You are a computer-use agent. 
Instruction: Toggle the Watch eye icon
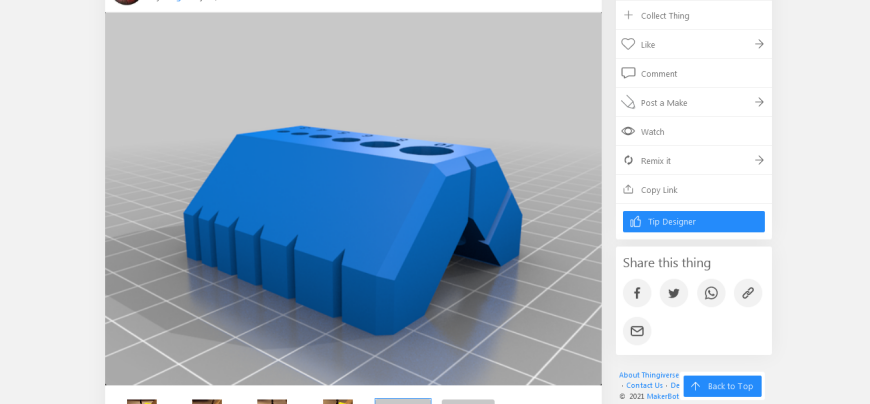[x=628, y=132]
